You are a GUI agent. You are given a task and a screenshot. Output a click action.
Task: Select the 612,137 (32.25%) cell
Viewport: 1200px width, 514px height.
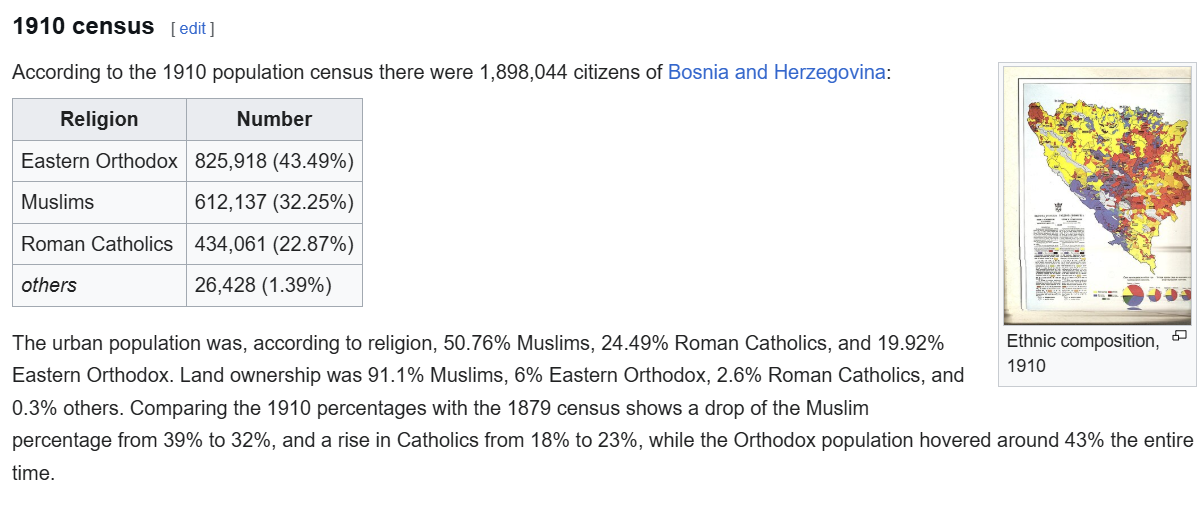point(274,202)
